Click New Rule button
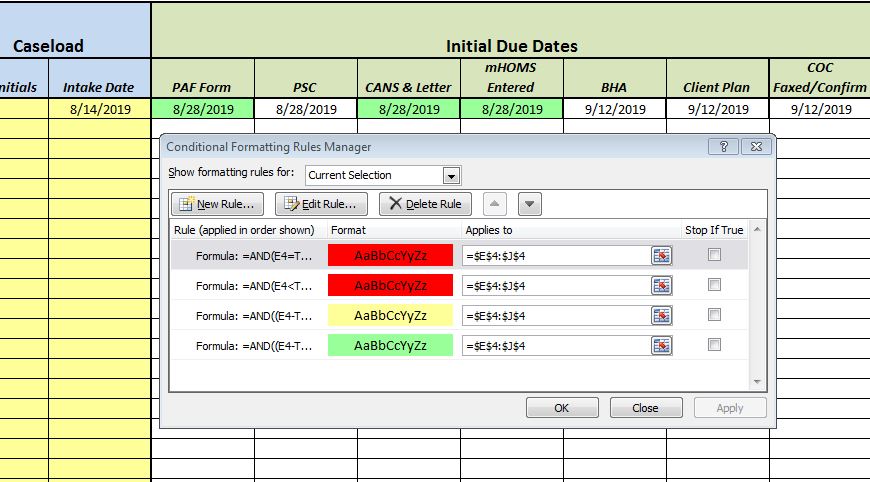The width and height of the screenshot is (870, 482). tap(218, 204)
